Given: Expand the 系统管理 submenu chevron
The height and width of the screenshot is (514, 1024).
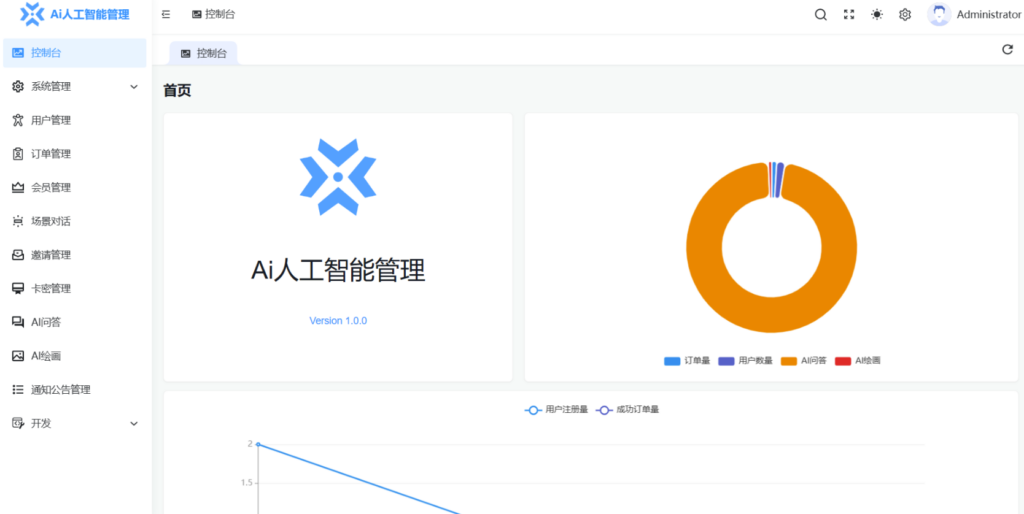Looking at the screenshot, I should (x=135, y=87).
